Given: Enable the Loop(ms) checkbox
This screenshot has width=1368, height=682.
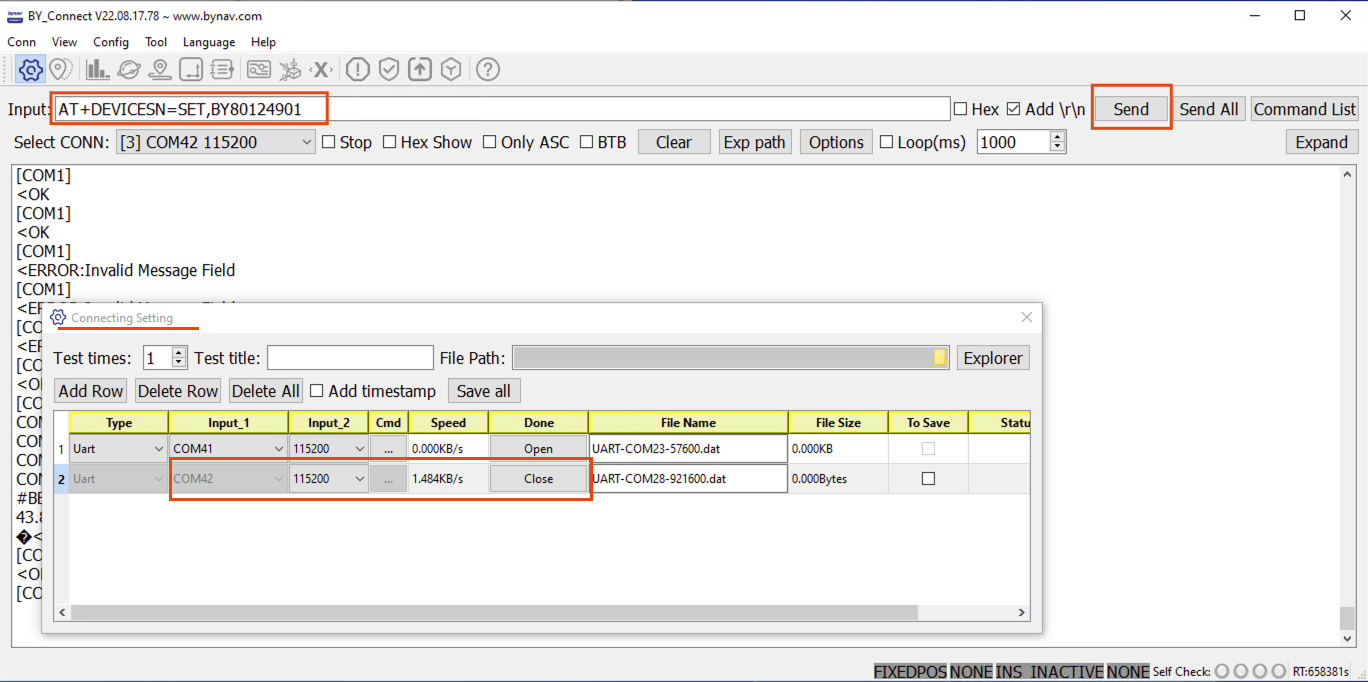Looking at the screenshot, I should pos(886,142).
